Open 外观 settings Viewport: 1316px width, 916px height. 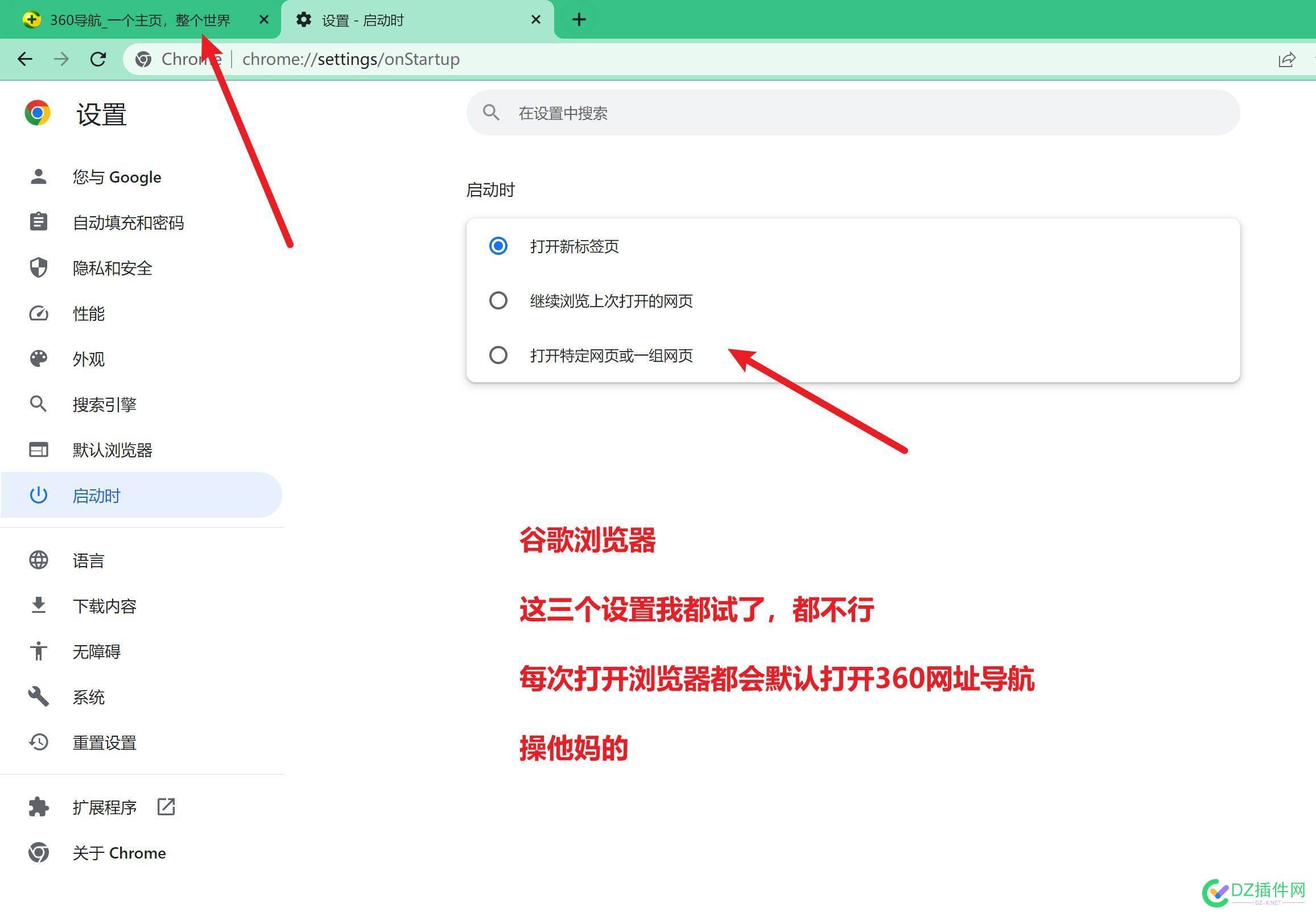tap(141, 359)
